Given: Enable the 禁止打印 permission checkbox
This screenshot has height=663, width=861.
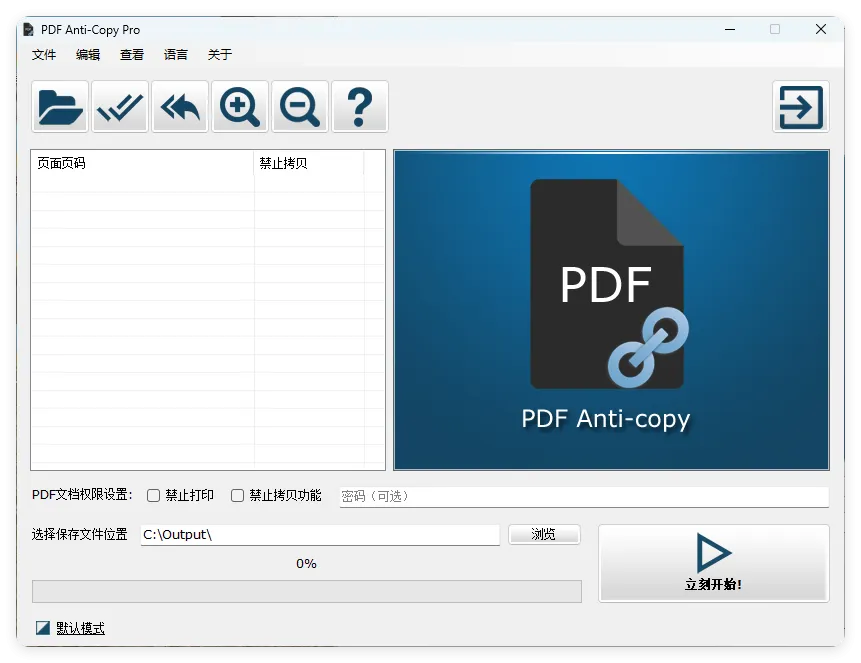Looking at the screenshot, I should click(x=153, y=495).
